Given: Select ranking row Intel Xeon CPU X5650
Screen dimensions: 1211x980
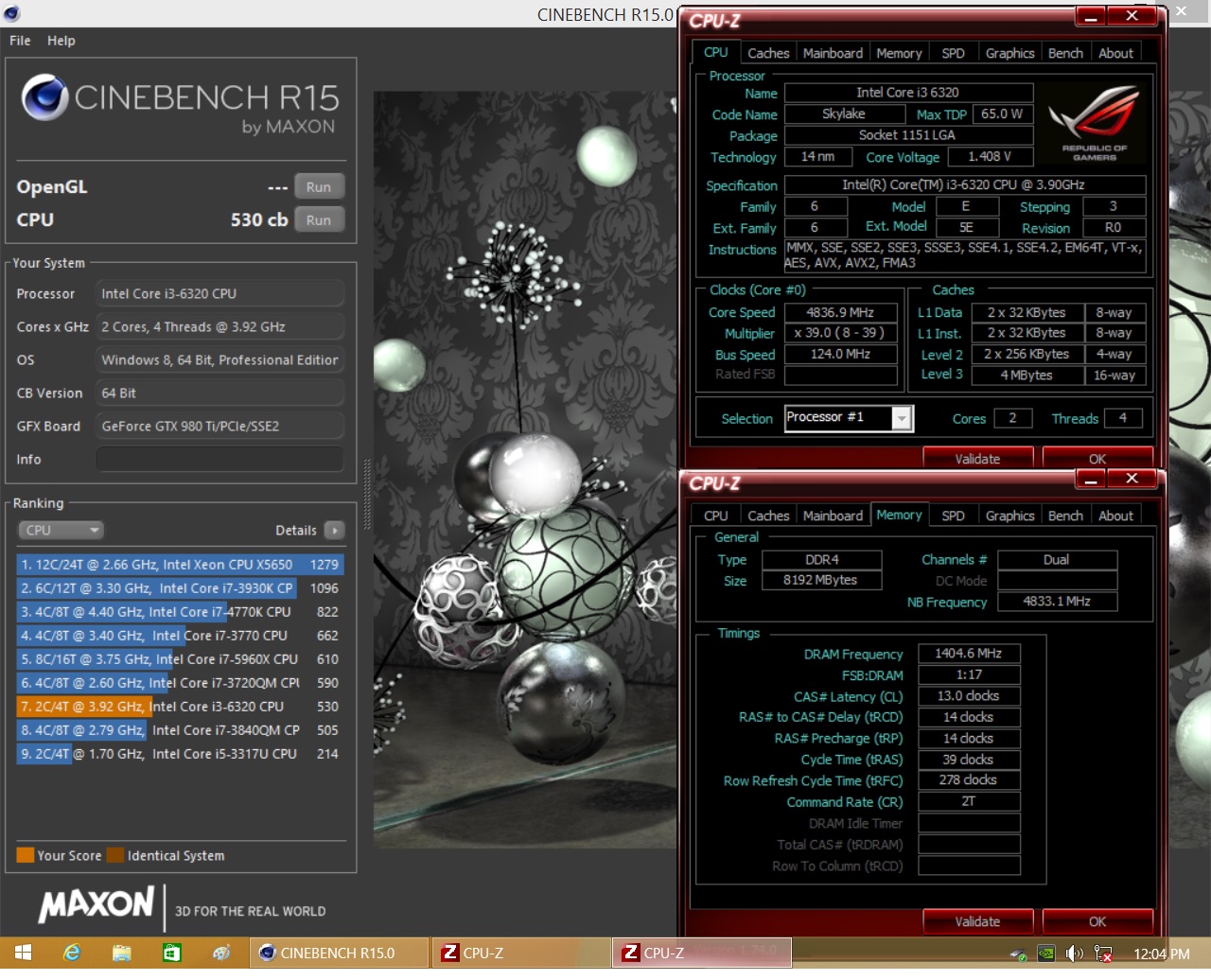Looking at the screenshot, I should click(x=180, y=565).
